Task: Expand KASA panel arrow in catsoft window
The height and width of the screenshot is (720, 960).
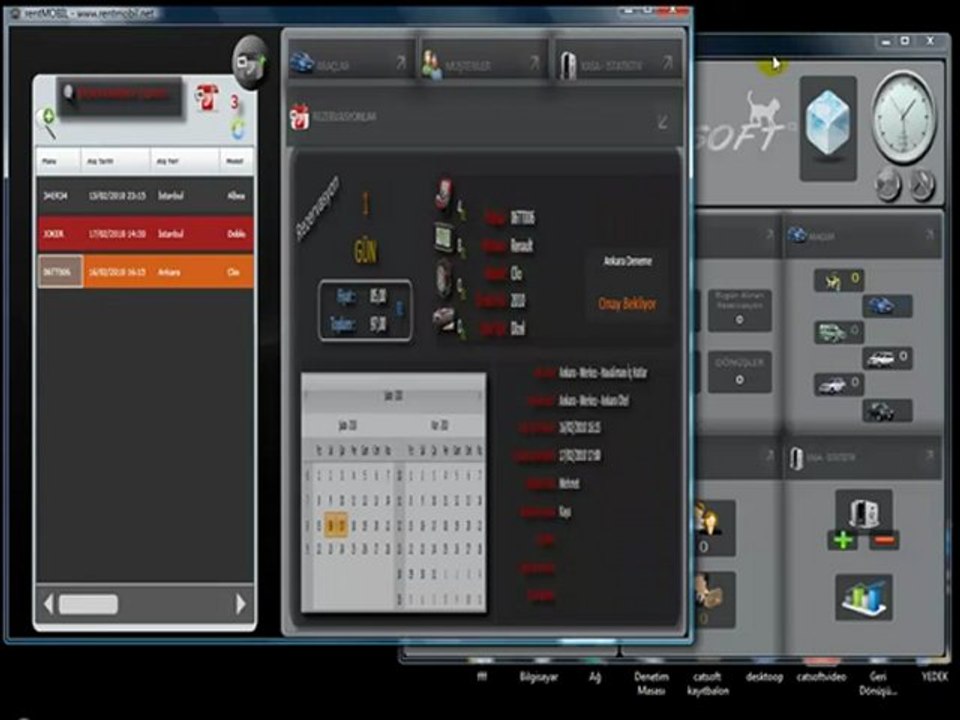Action: point(929,456)
